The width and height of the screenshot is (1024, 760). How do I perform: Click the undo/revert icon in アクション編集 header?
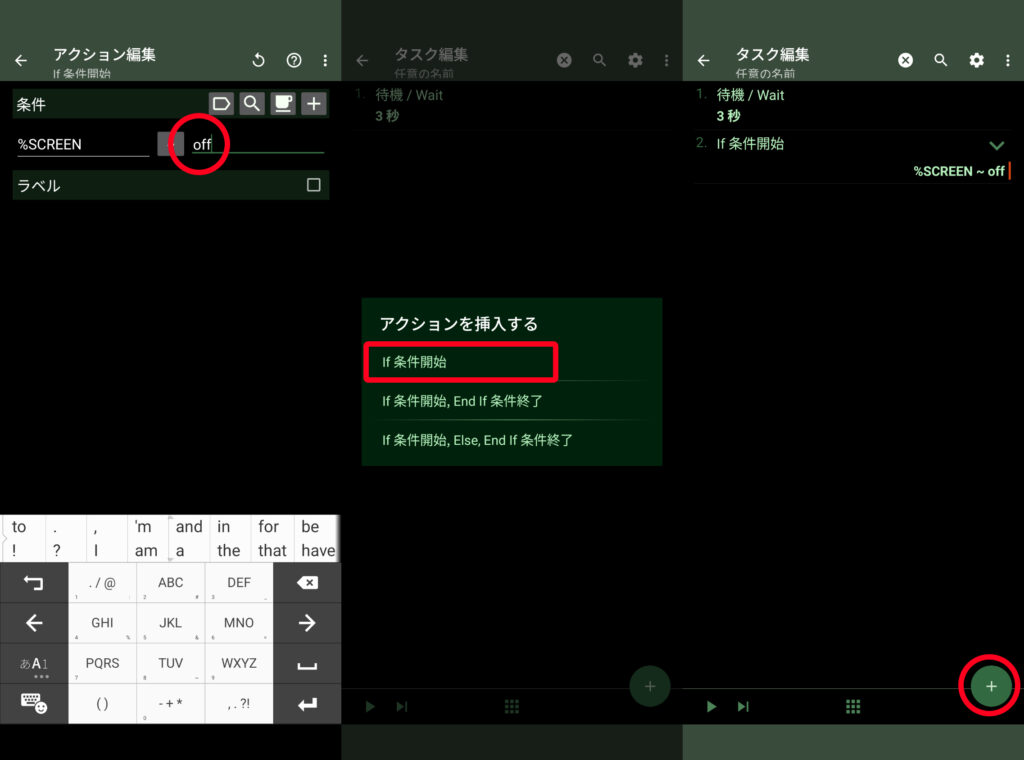point(258,61)
